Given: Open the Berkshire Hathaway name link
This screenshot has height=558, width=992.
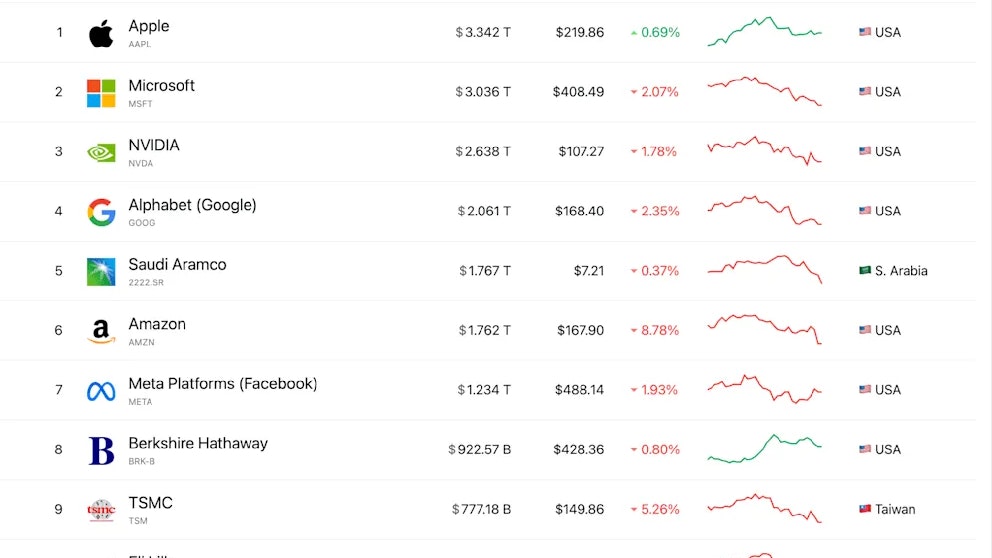Looking at the screenshot, I should coord(198,443).
